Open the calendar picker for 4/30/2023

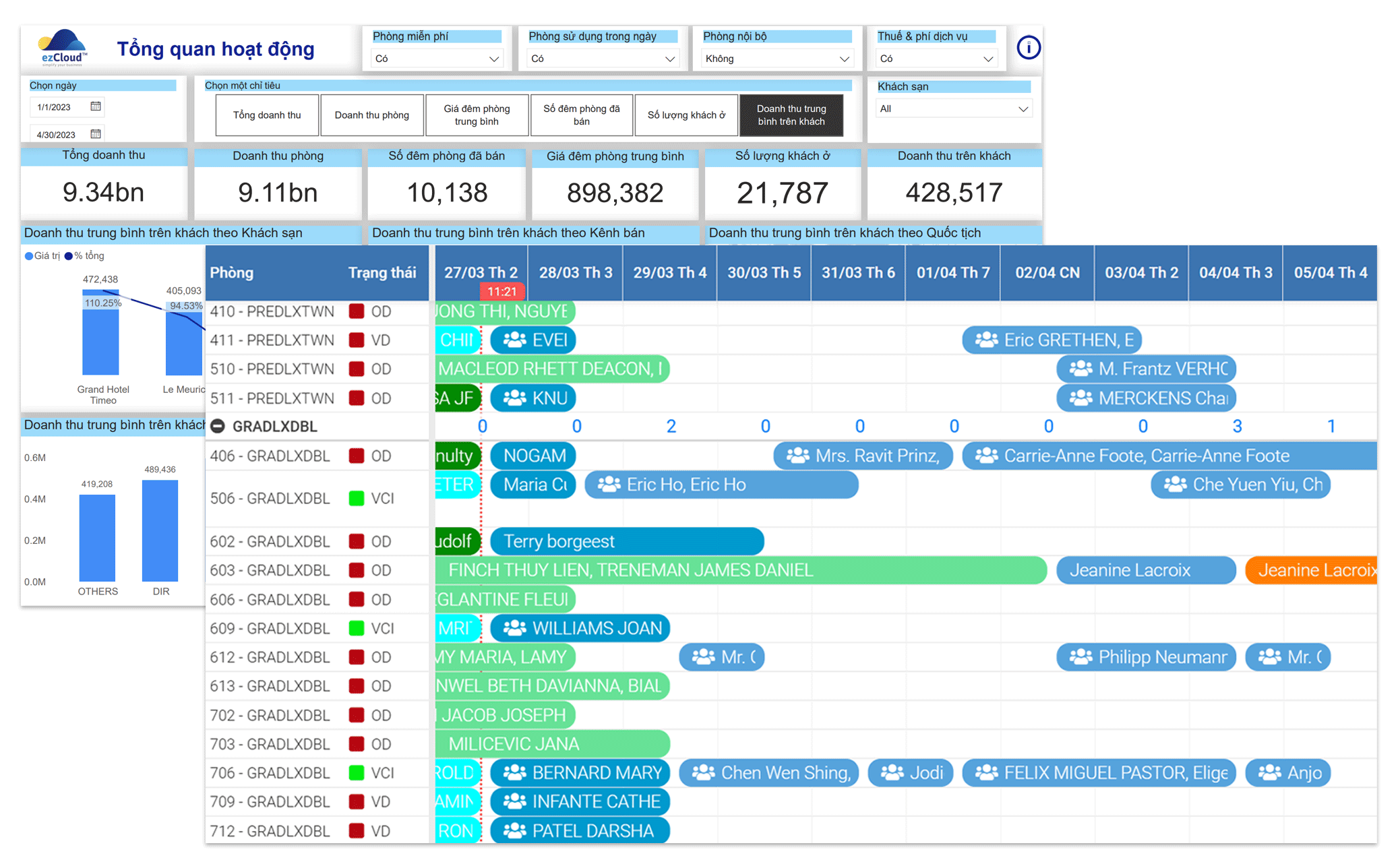(x=96, y=134)
